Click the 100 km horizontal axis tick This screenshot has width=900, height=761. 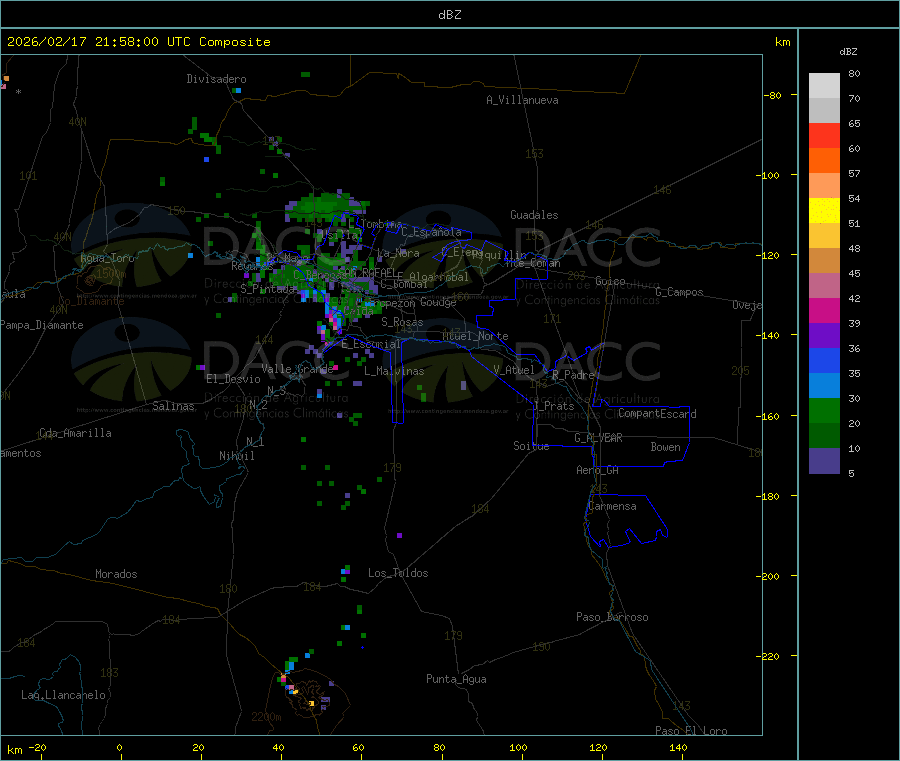click(x=518, y=747)
